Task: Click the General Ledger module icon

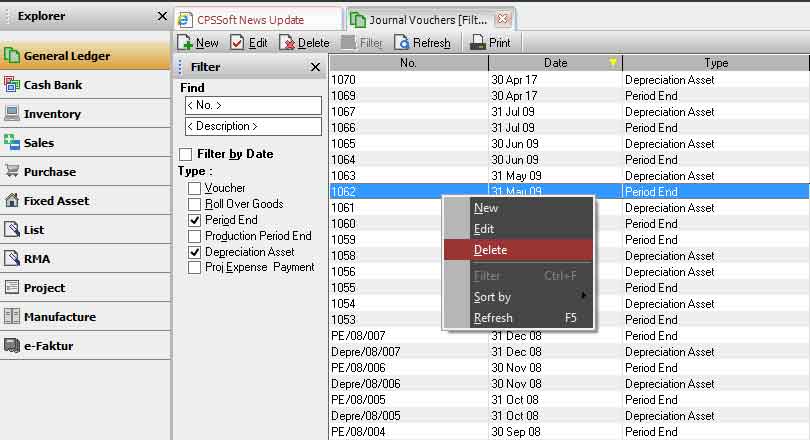Action: tap(12, 56)
